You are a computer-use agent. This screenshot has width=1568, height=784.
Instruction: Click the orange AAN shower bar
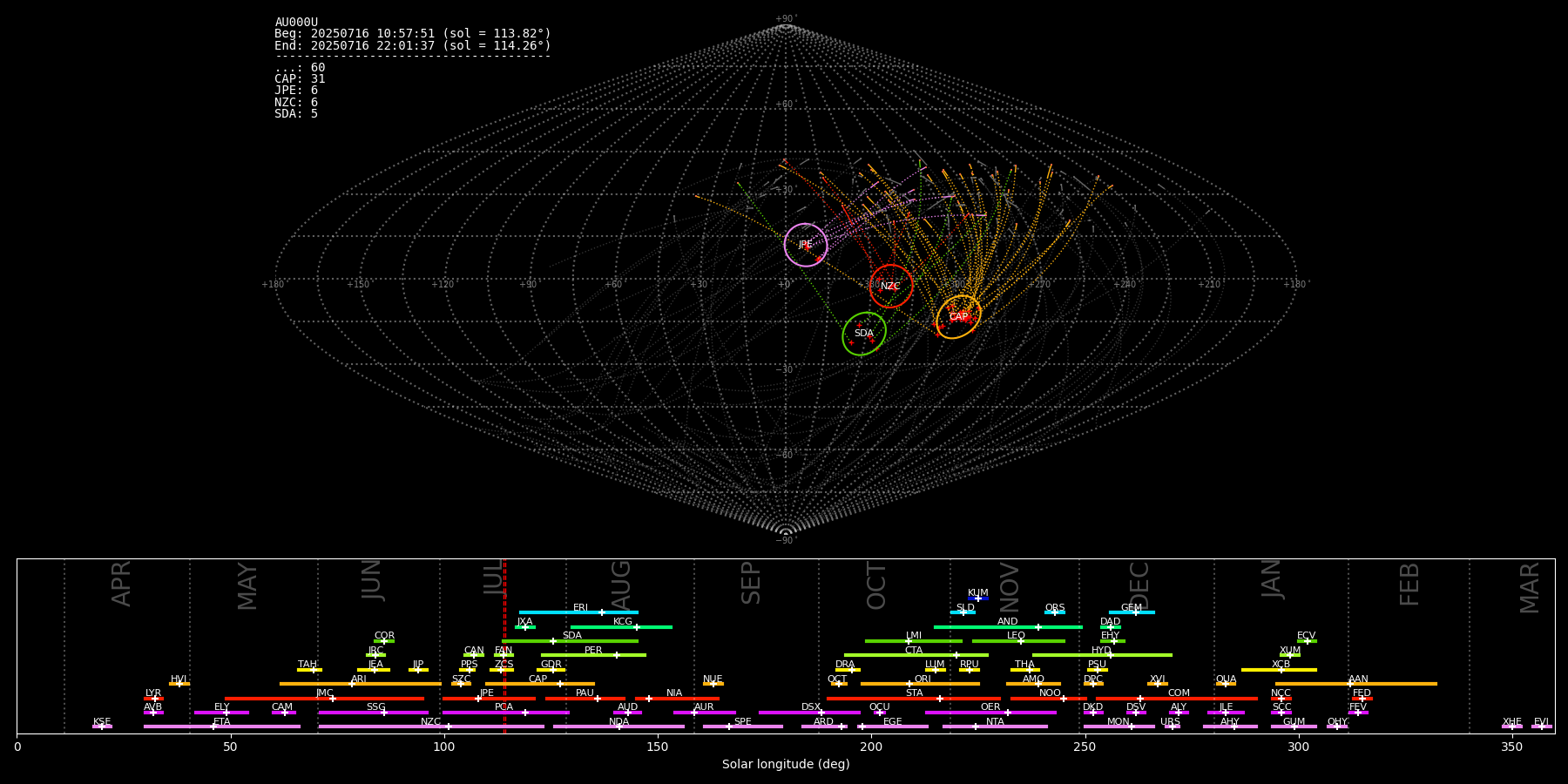pos(1356,684)
